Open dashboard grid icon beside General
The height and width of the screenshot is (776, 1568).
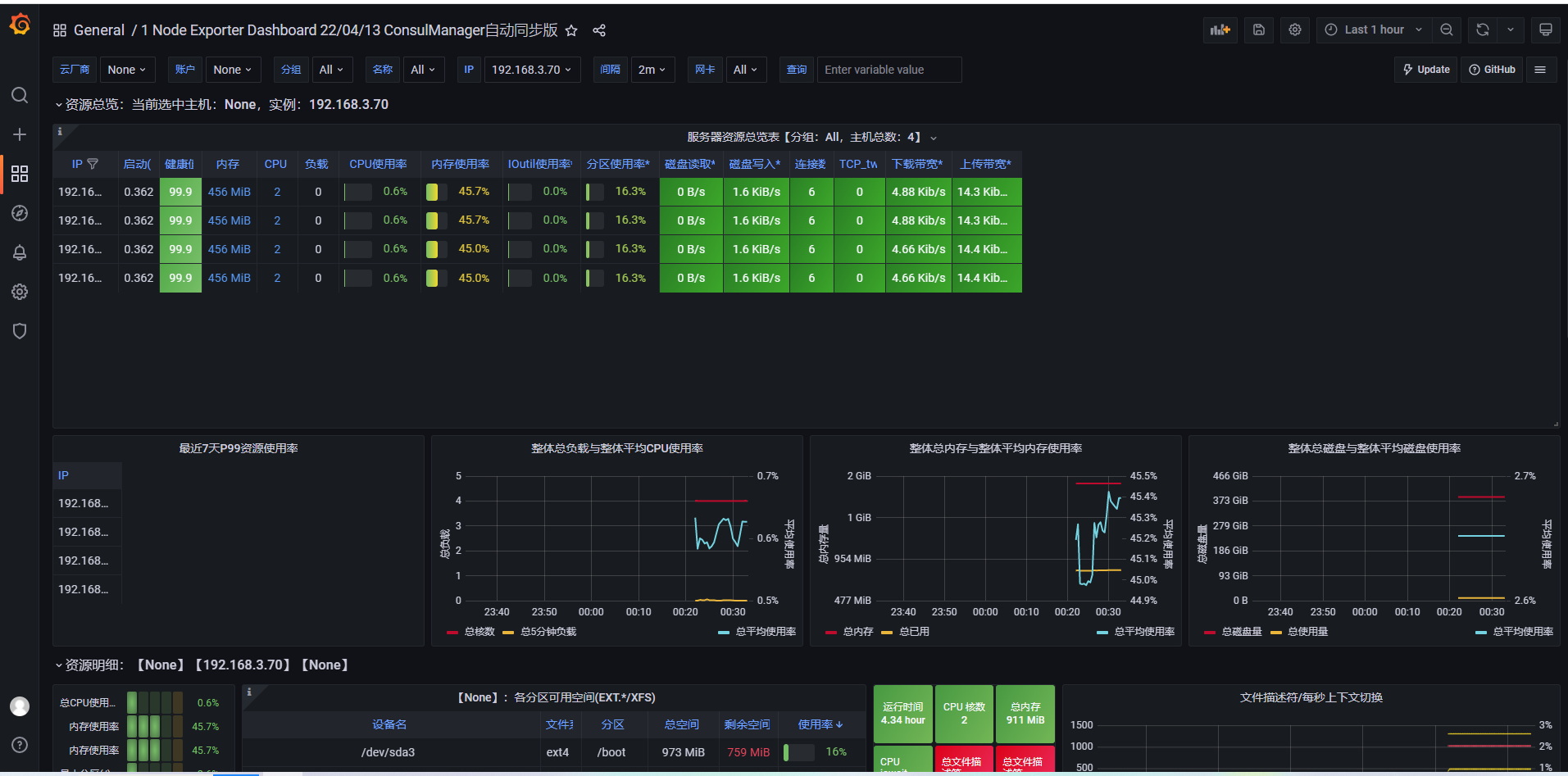[x=60, y=30]
